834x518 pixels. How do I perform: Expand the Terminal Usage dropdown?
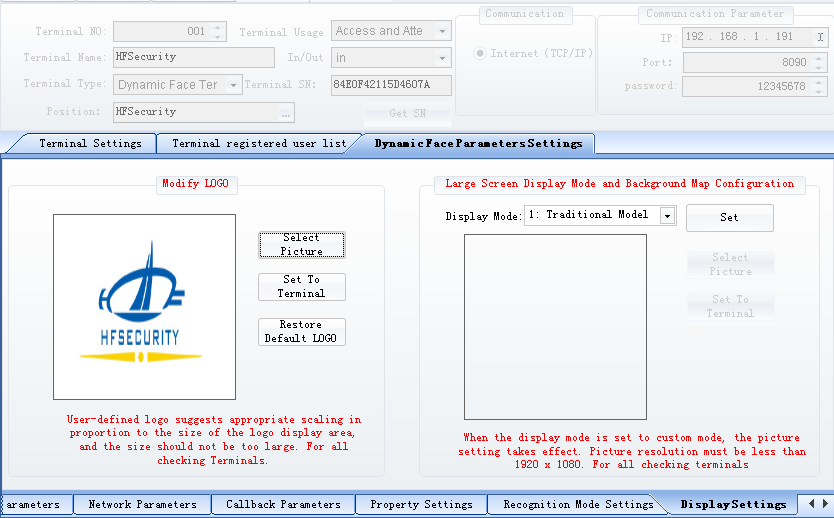442,32
